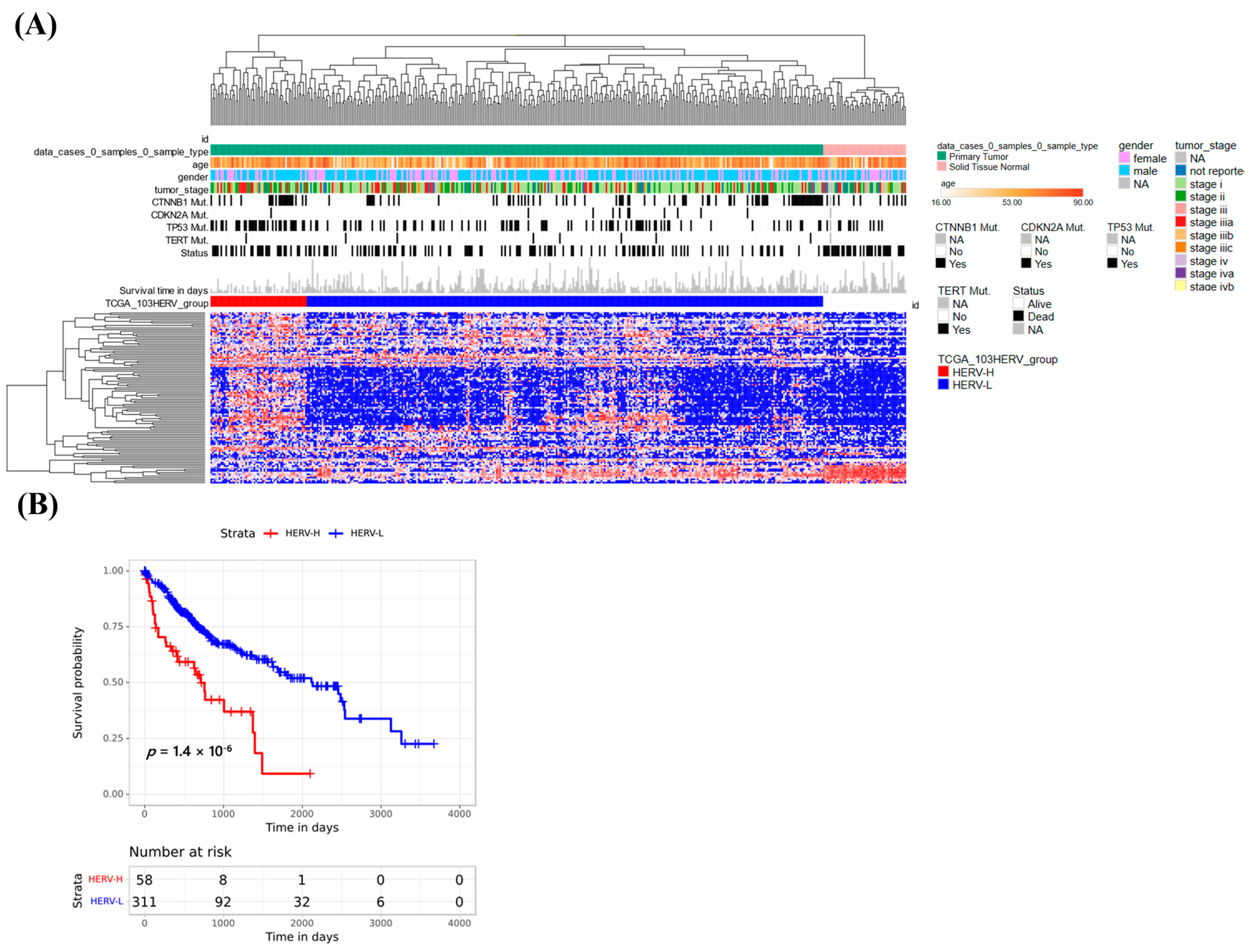The image size is (1257, 952).
Task: Click the Primary Tumor green legend swatch
Action: pyautogui.click(x=942, y=156)
